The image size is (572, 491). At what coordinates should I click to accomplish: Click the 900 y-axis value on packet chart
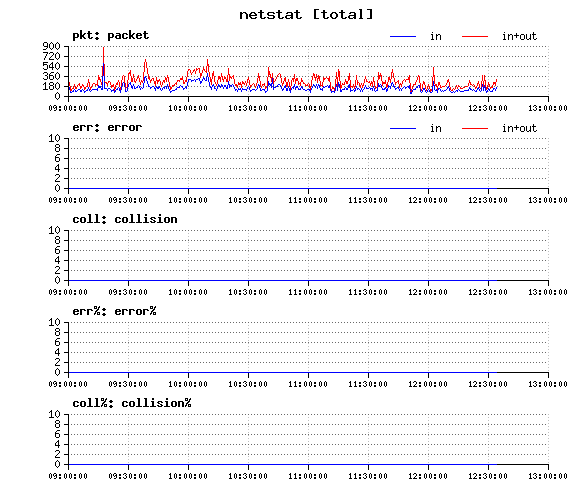[x=51, y=46]
